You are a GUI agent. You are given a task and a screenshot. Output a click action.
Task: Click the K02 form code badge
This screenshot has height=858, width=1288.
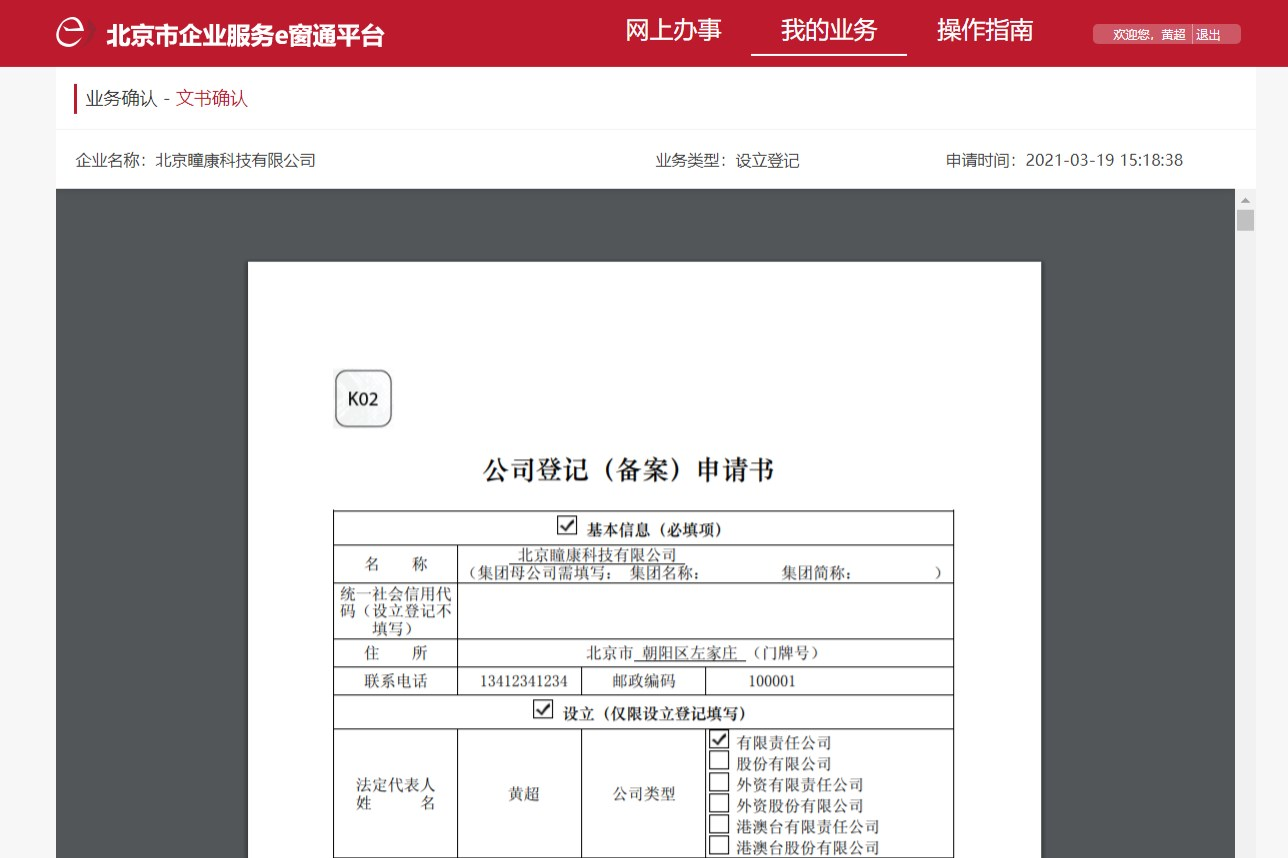363,399
